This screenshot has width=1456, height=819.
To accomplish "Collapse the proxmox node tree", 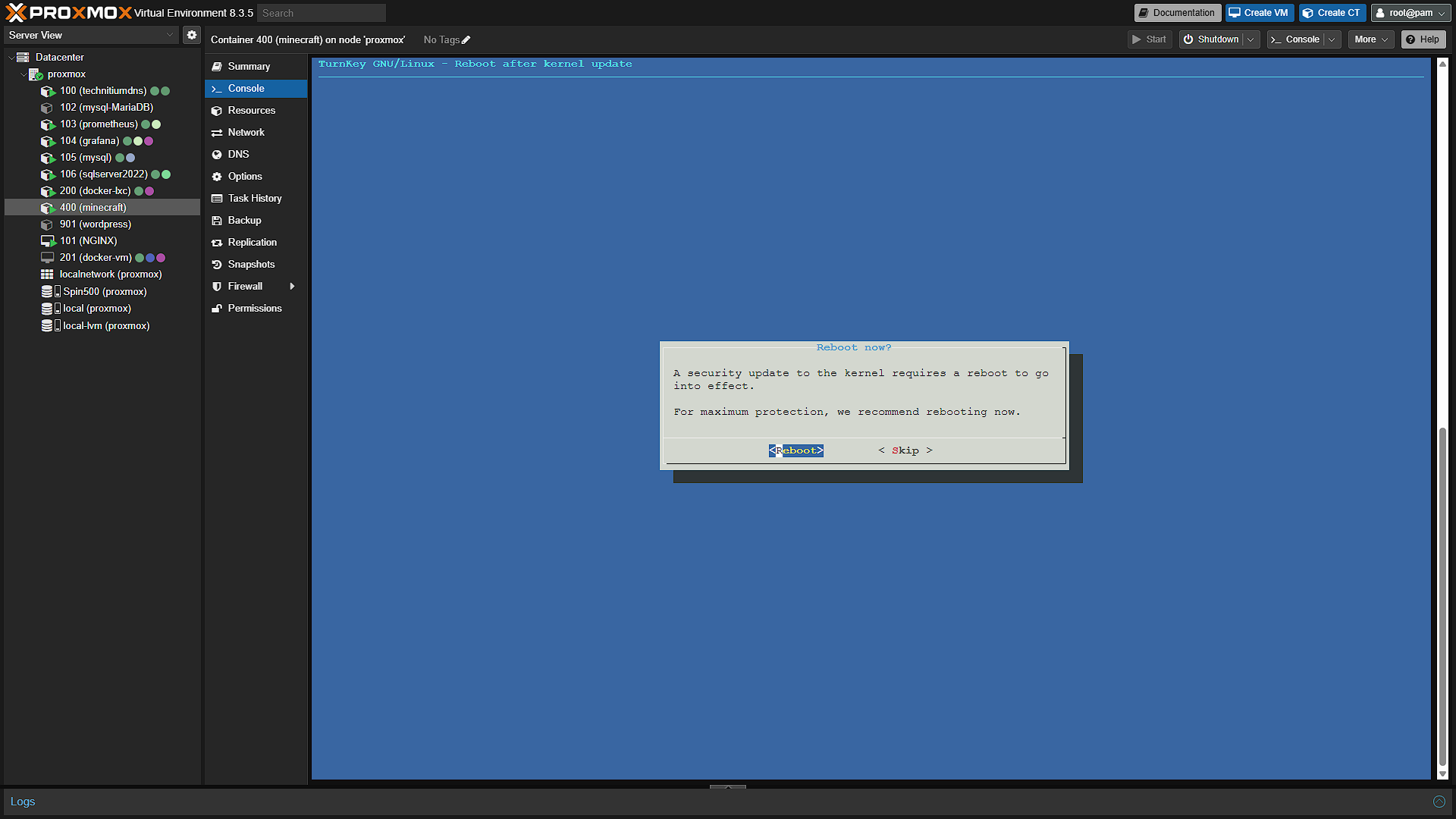I will tap(23, 74).
